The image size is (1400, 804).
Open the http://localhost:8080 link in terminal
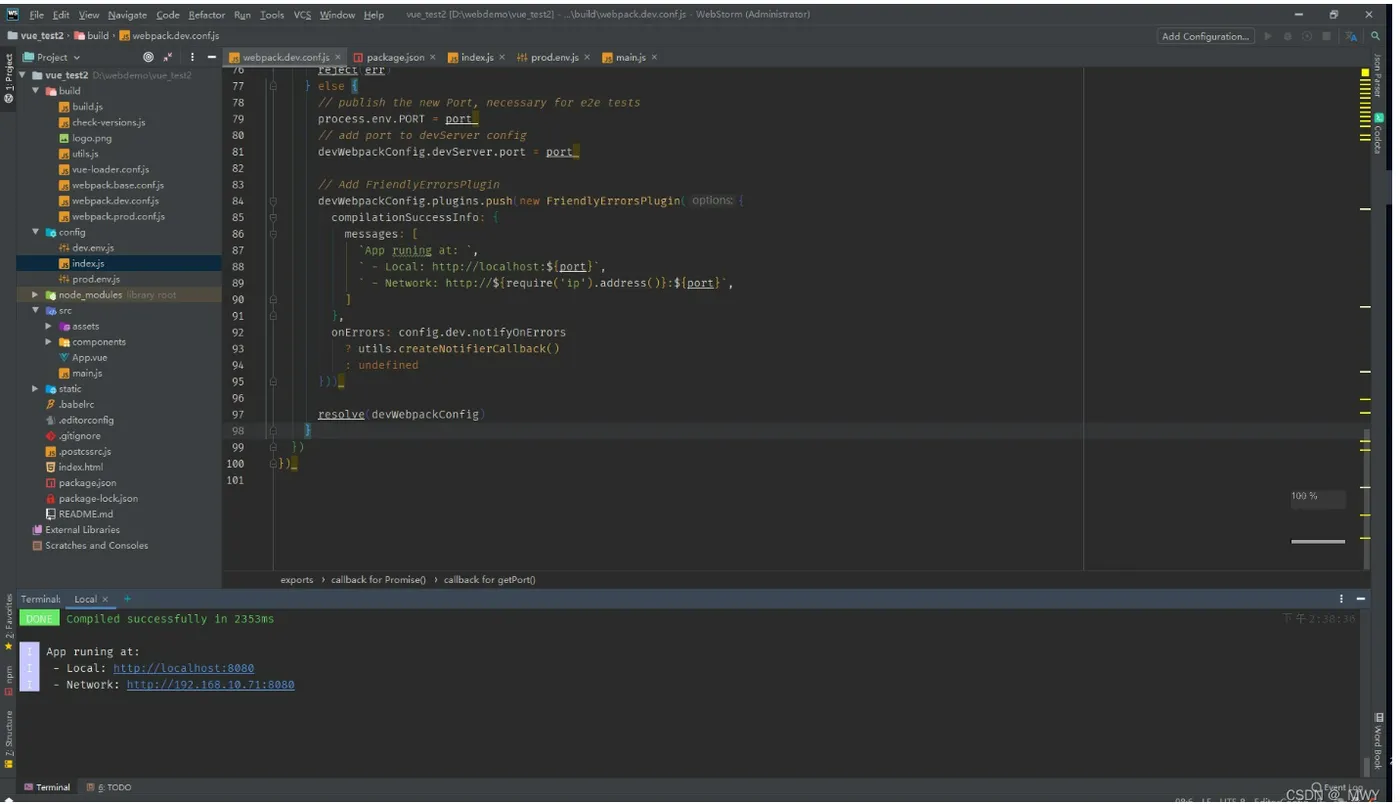pos(183,668)
